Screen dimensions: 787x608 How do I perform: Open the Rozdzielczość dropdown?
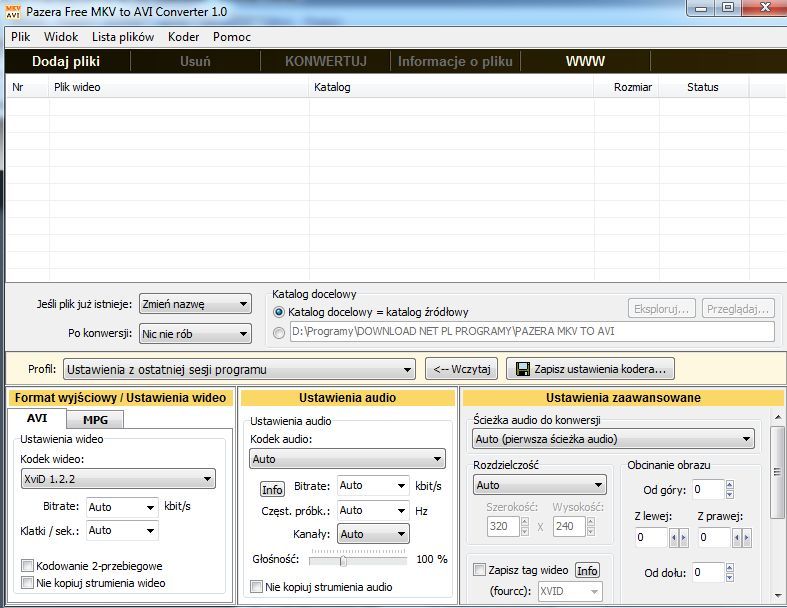pyautogui.click(x=540, y=485)
